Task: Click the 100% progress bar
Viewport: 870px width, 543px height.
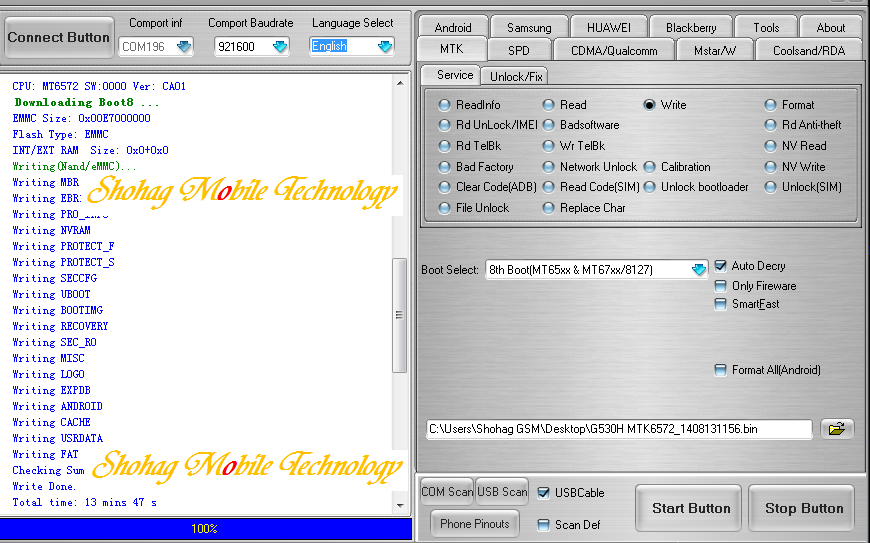Action: coord(205,529)
